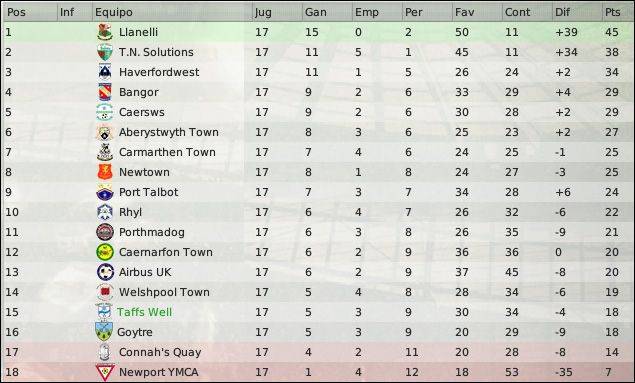Open the Taffs Well team link
Viewport: 635px width, 383px height.
(145, 312)
